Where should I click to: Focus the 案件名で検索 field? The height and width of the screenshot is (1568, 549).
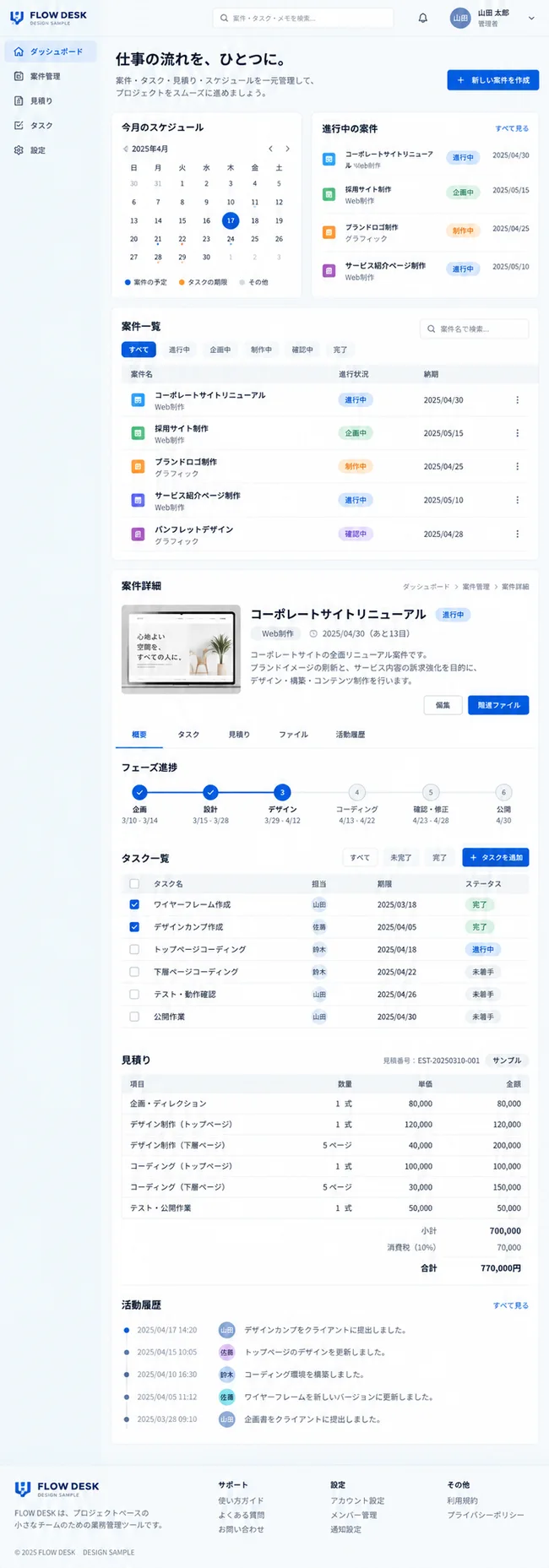pyautogui.click(x=475, y=328)
